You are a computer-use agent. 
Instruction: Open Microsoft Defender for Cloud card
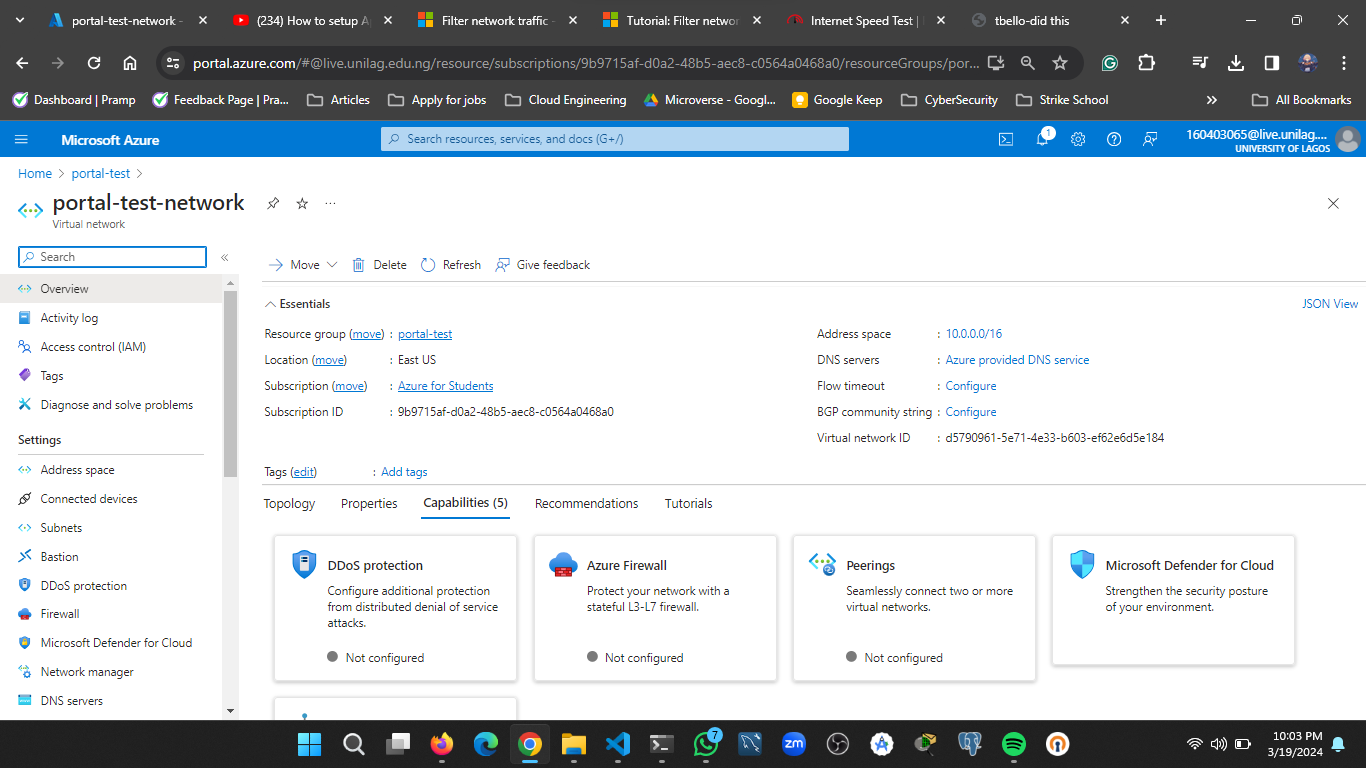(x=1173, y=600)
